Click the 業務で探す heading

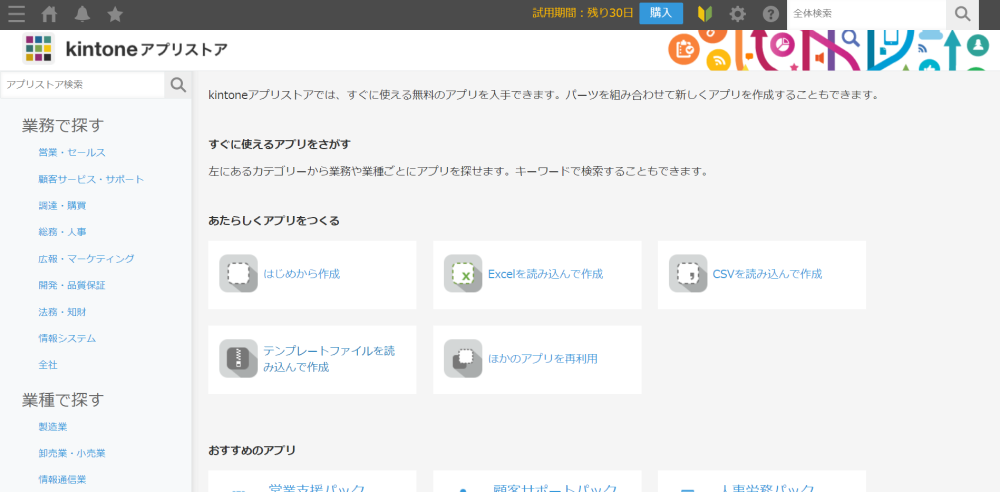pyautogui.click(x=62, y=125)
